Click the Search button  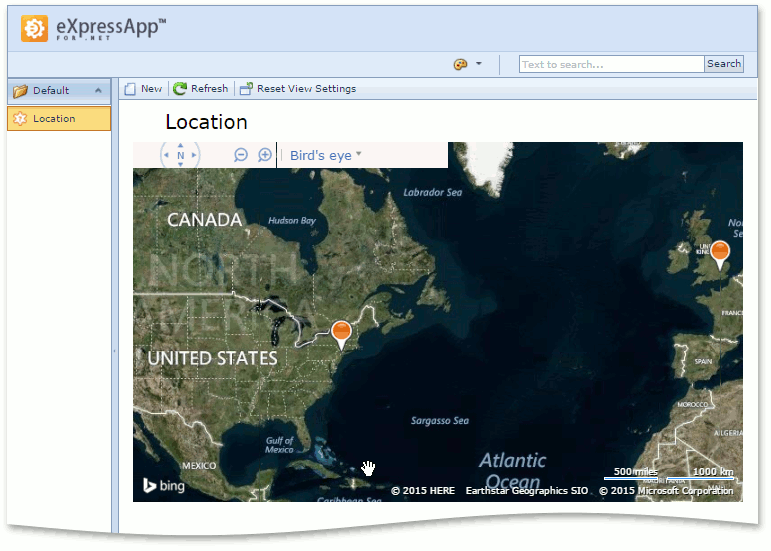(724, 64)
